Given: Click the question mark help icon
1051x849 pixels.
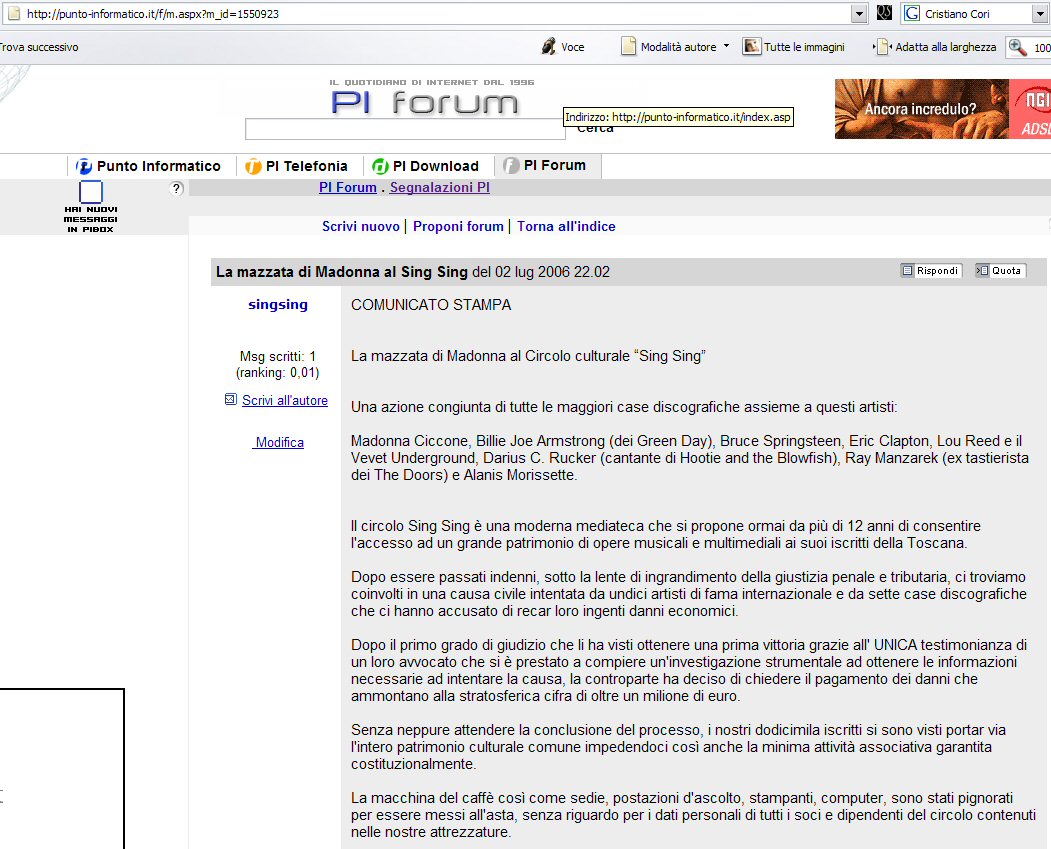Looking at the screenshot, I should point(177,188).
